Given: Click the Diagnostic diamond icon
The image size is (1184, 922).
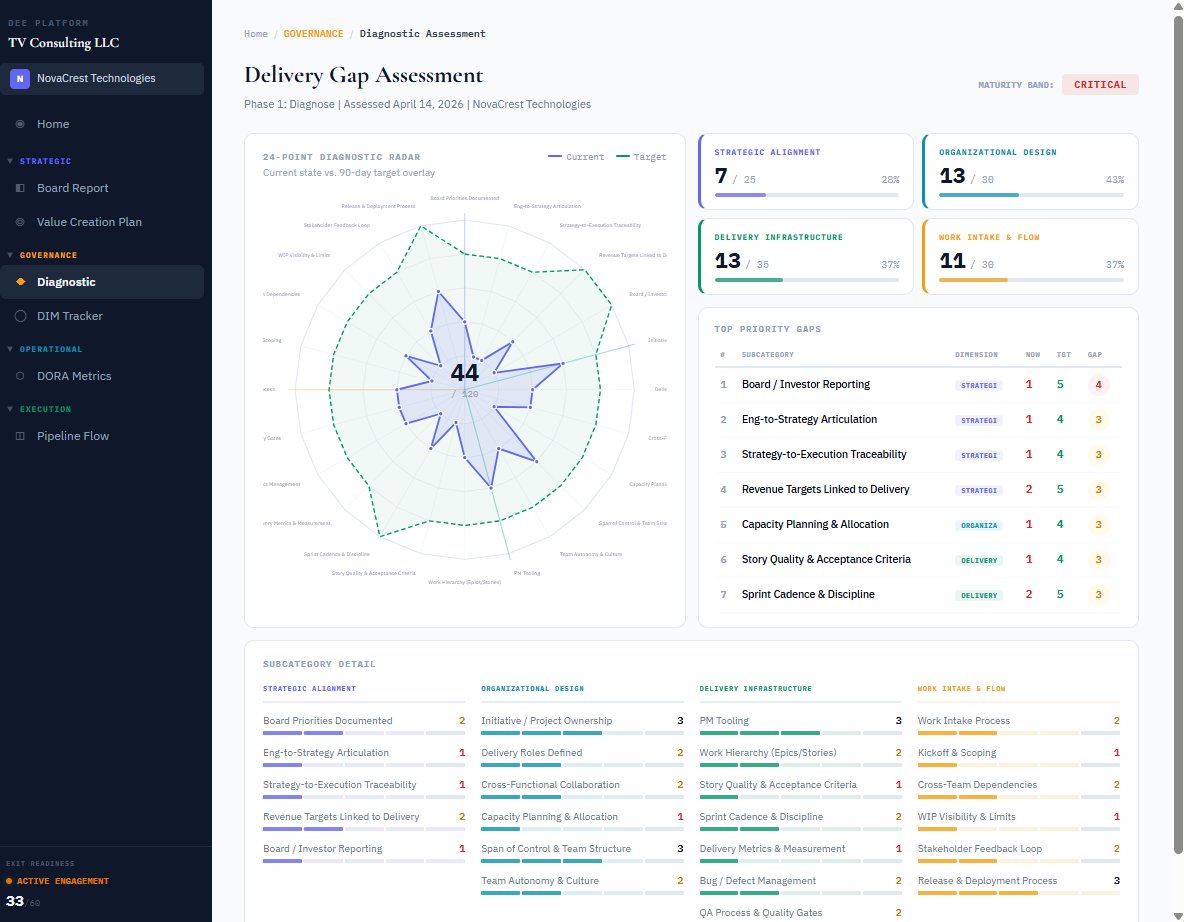Looking at the screenshot, I should point(20,282).
